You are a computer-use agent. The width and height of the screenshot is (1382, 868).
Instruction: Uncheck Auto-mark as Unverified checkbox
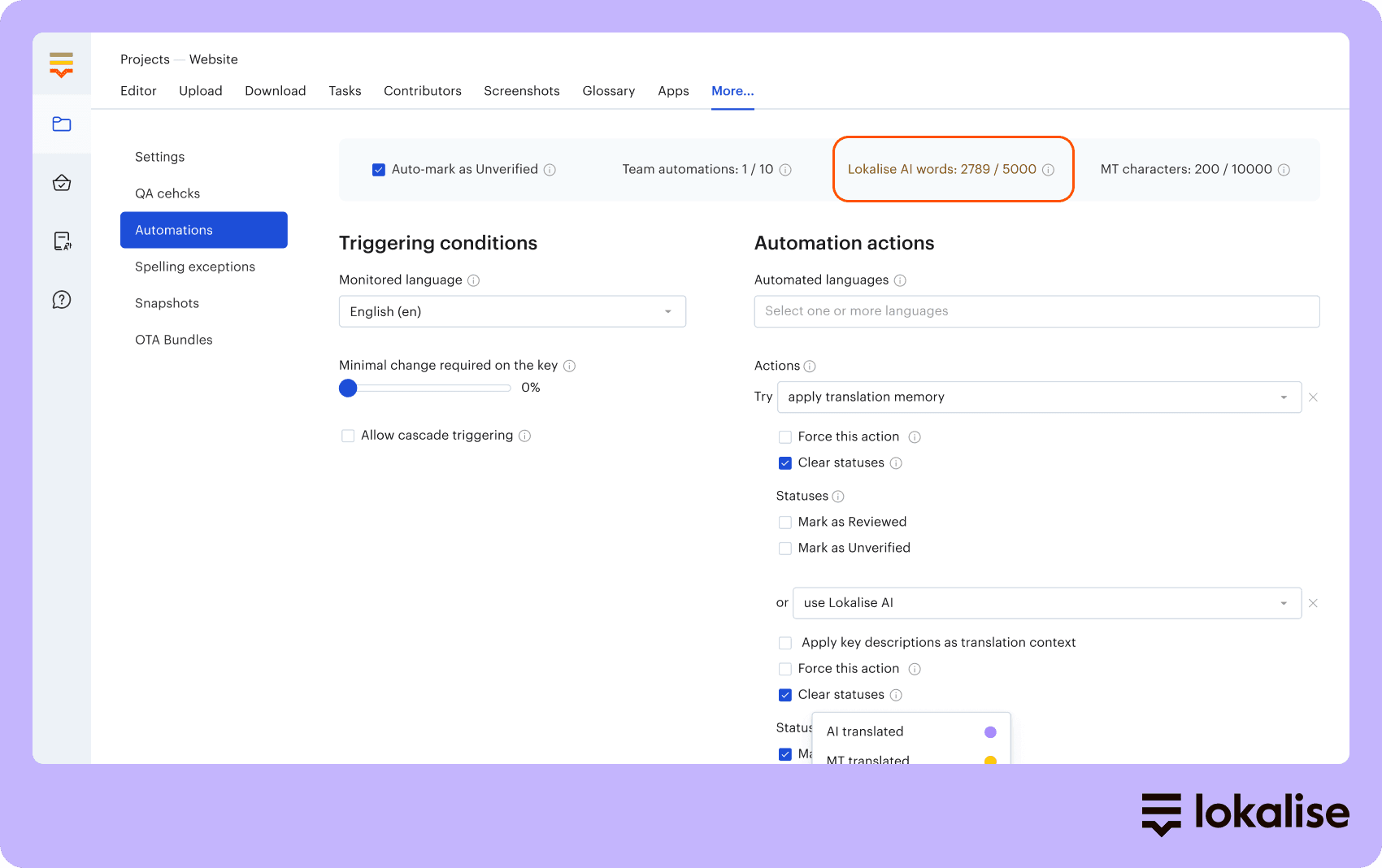(x=379, y=170)
